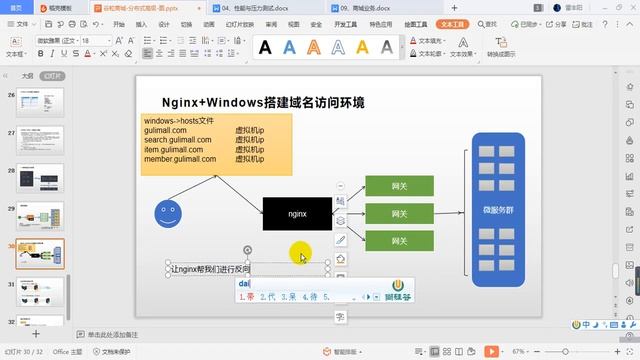Screen dimensions: 640x360
Task: Click the 查找 search button
Action: 487,24
